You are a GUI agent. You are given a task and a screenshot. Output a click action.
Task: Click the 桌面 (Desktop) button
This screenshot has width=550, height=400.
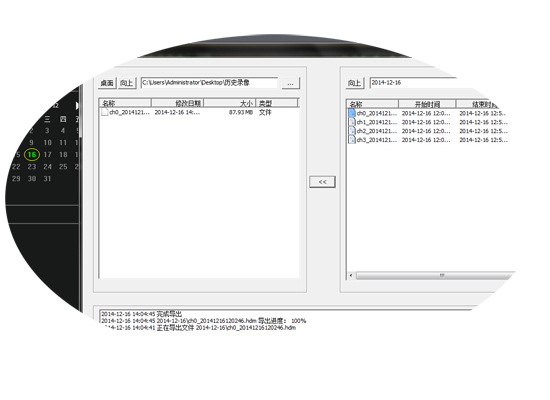point(107,83)
